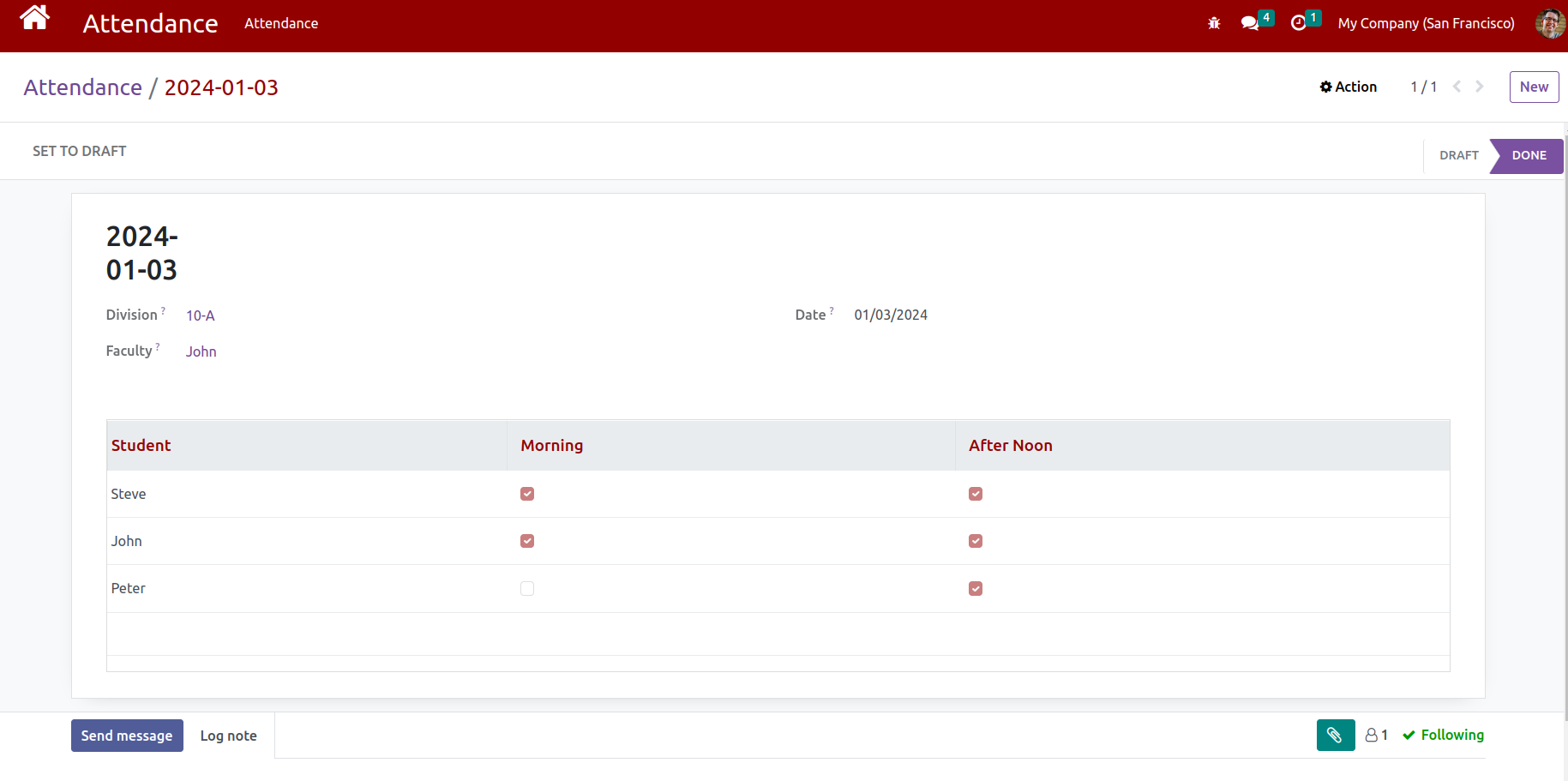Open the user profile avatar
This screenshot has width=1568, height=781.
[1549, 23]
